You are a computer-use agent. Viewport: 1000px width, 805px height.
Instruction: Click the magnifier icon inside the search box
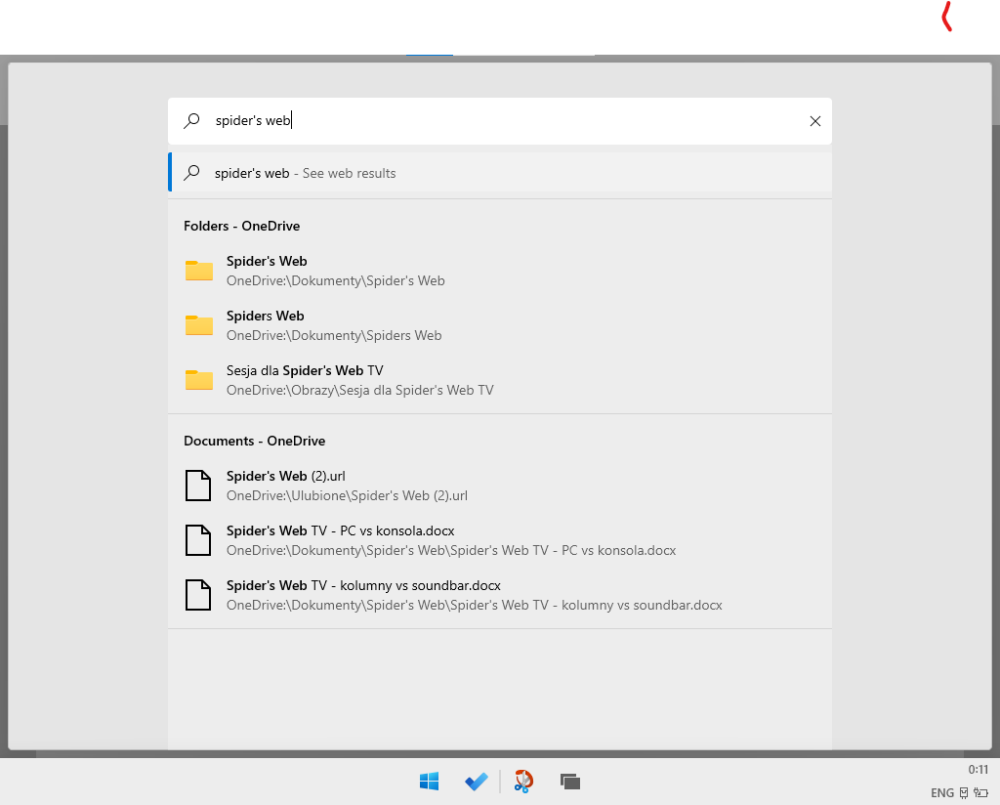(x=191, y=121)
